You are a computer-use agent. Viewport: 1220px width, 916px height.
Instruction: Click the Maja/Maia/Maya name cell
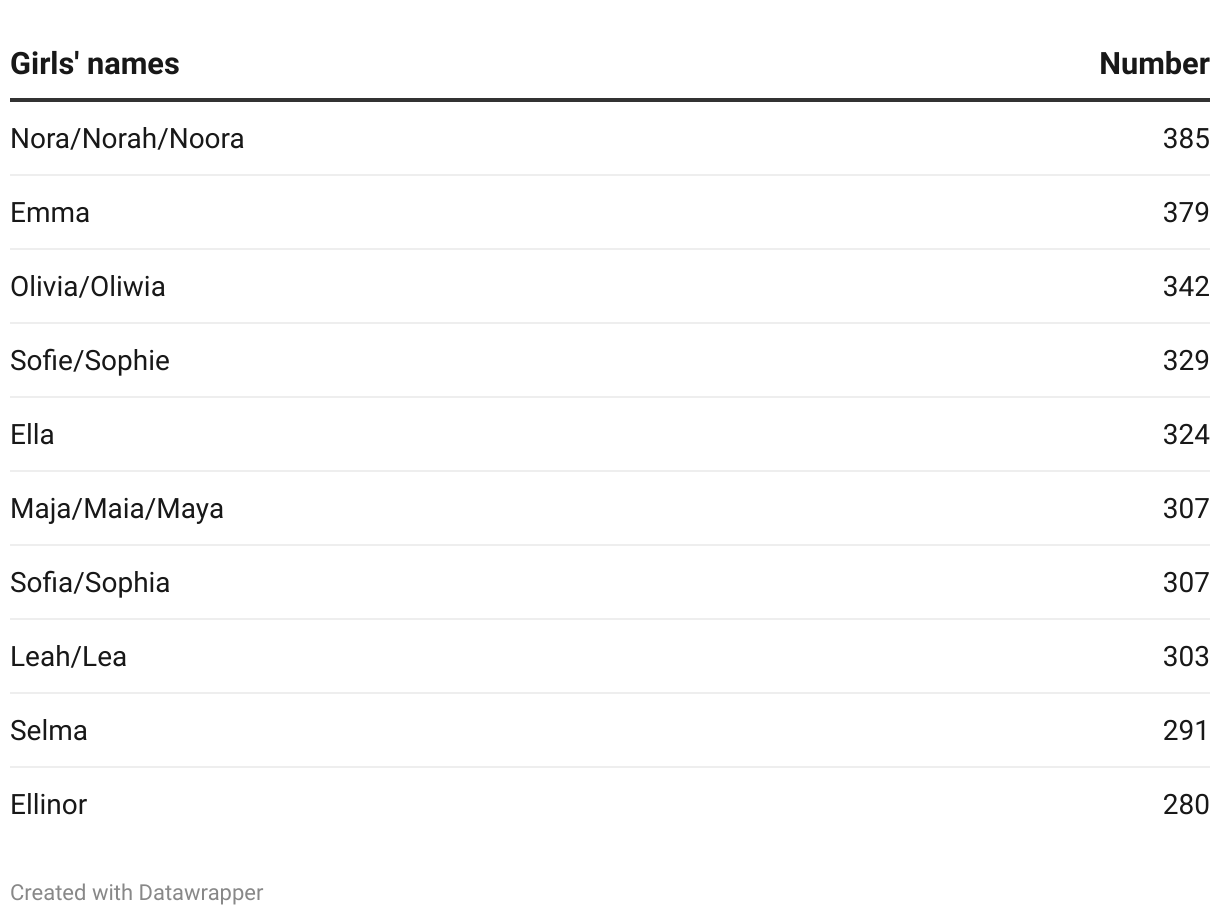click(117, 508)
